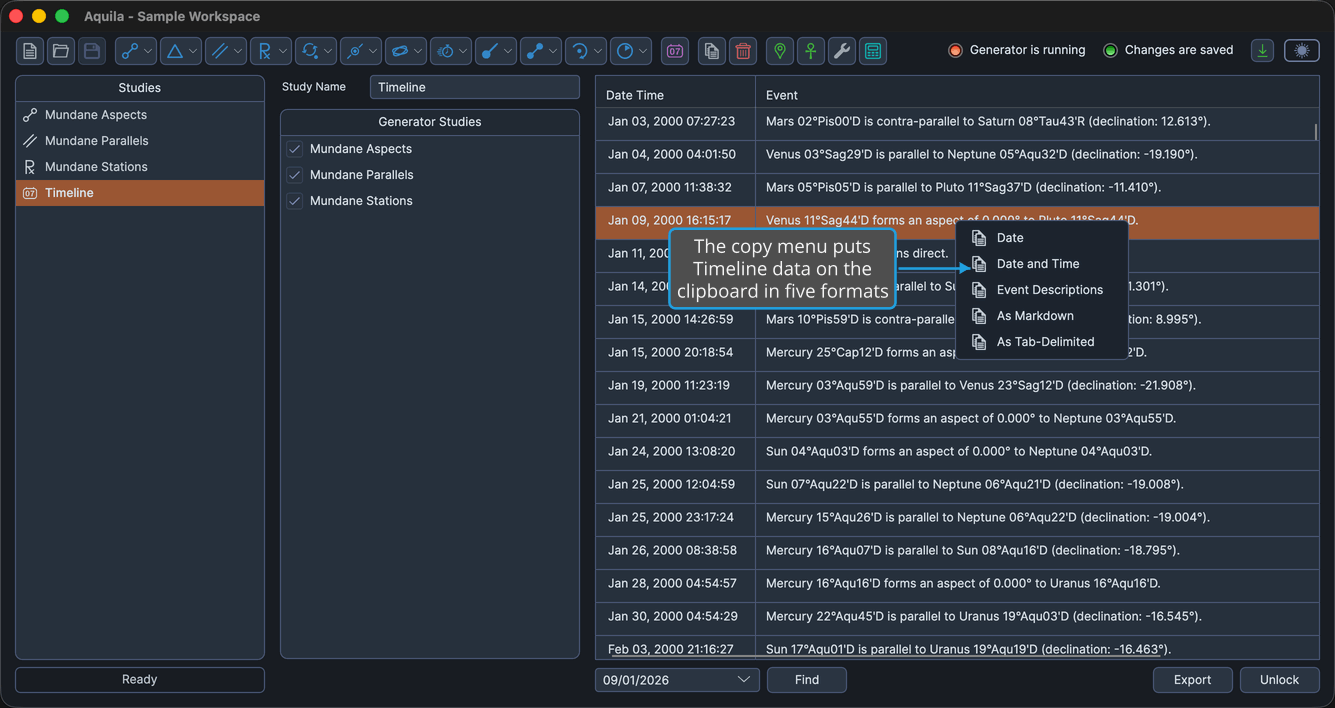
Task: Open settings with the wrench icon
Action: click(x=842, y=51)
